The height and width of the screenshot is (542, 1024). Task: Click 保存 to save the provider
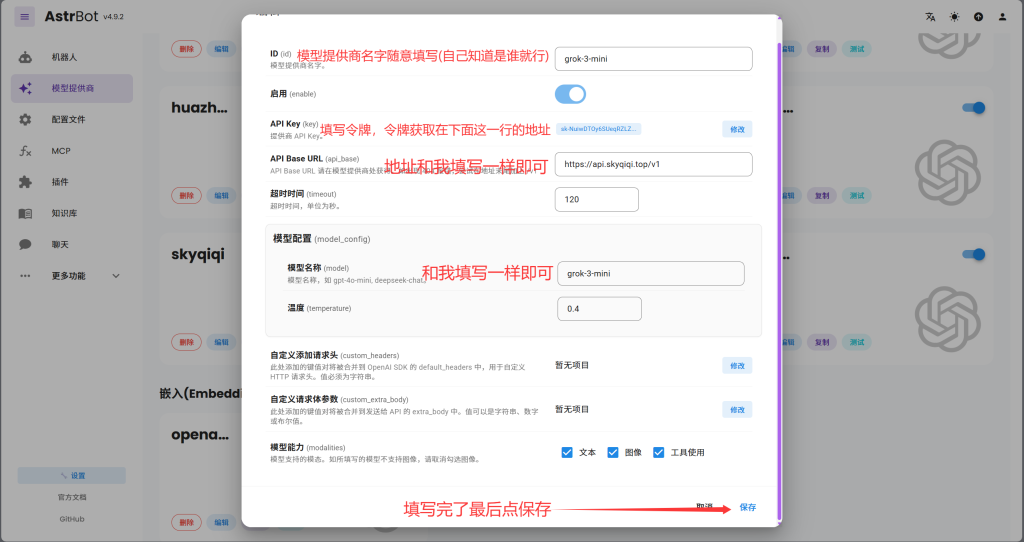click(x=747, y=507)
